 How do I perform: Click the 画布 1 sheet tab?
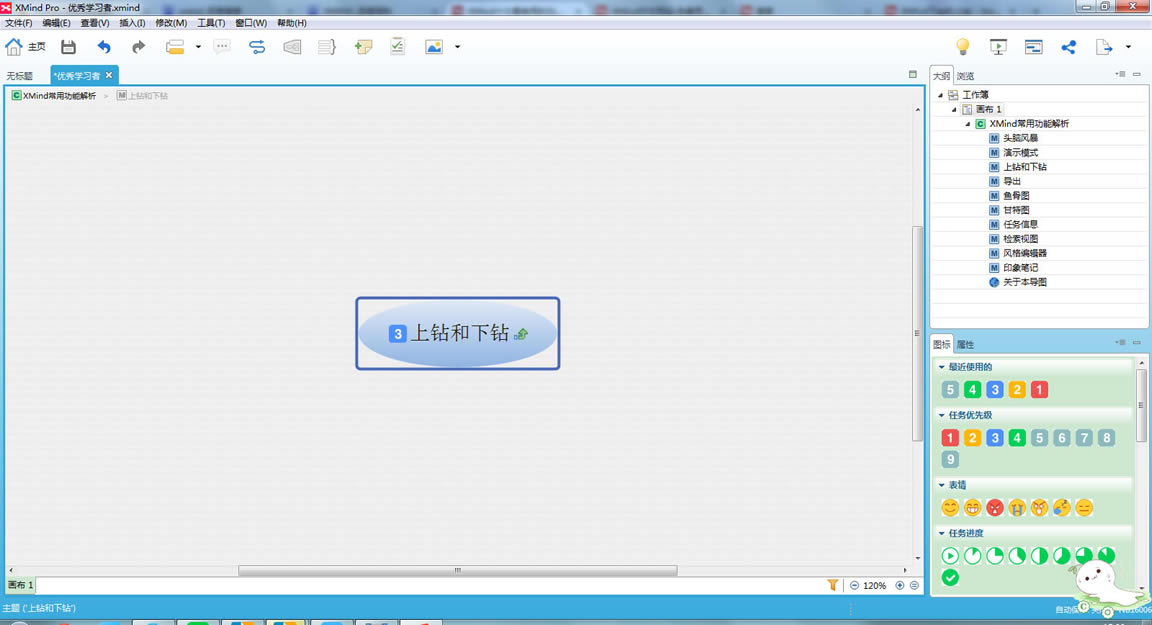pos(18,585)
